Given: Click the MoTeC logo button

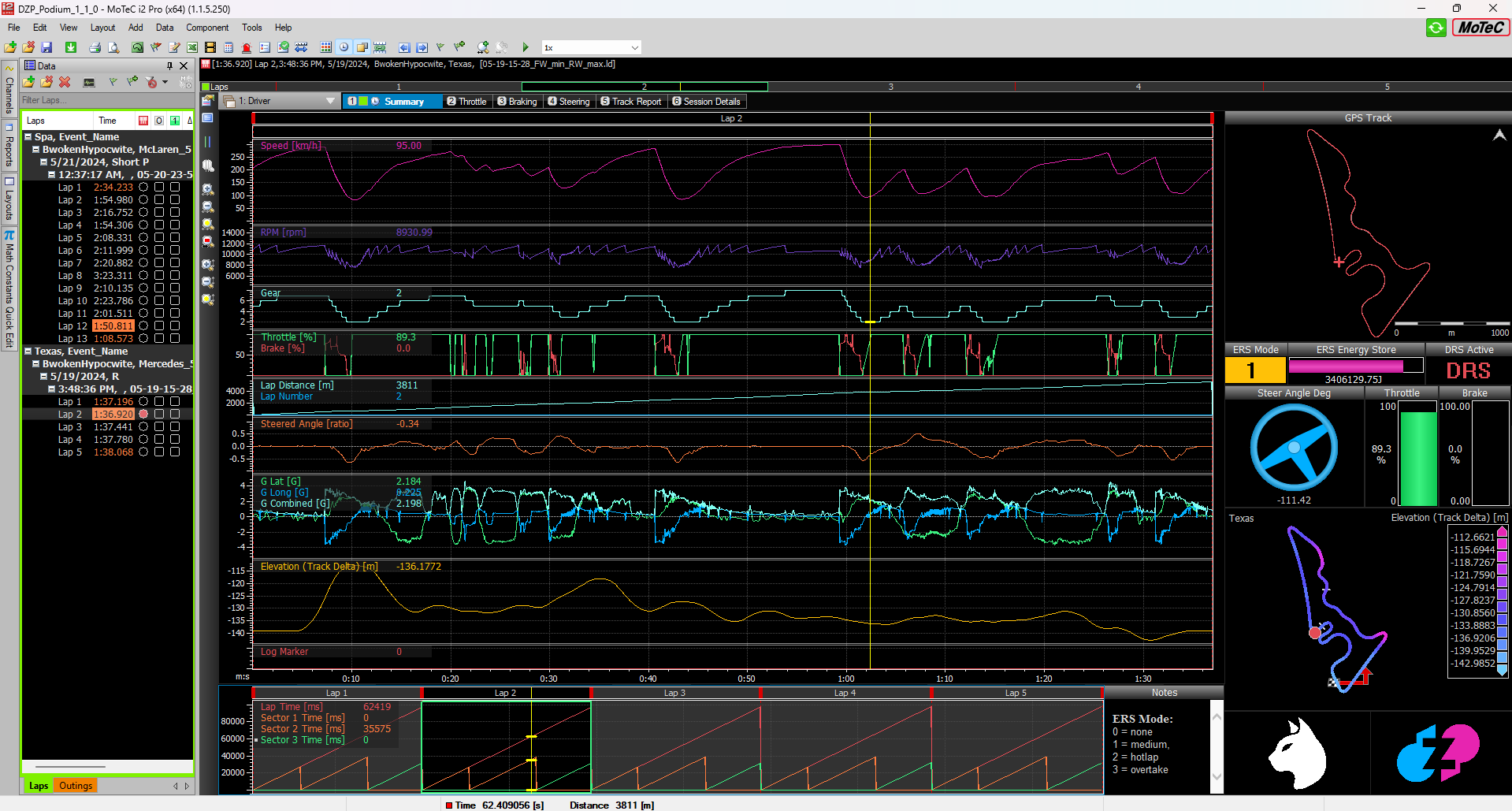Looking at the screenshot, I should pos(1480,28).
